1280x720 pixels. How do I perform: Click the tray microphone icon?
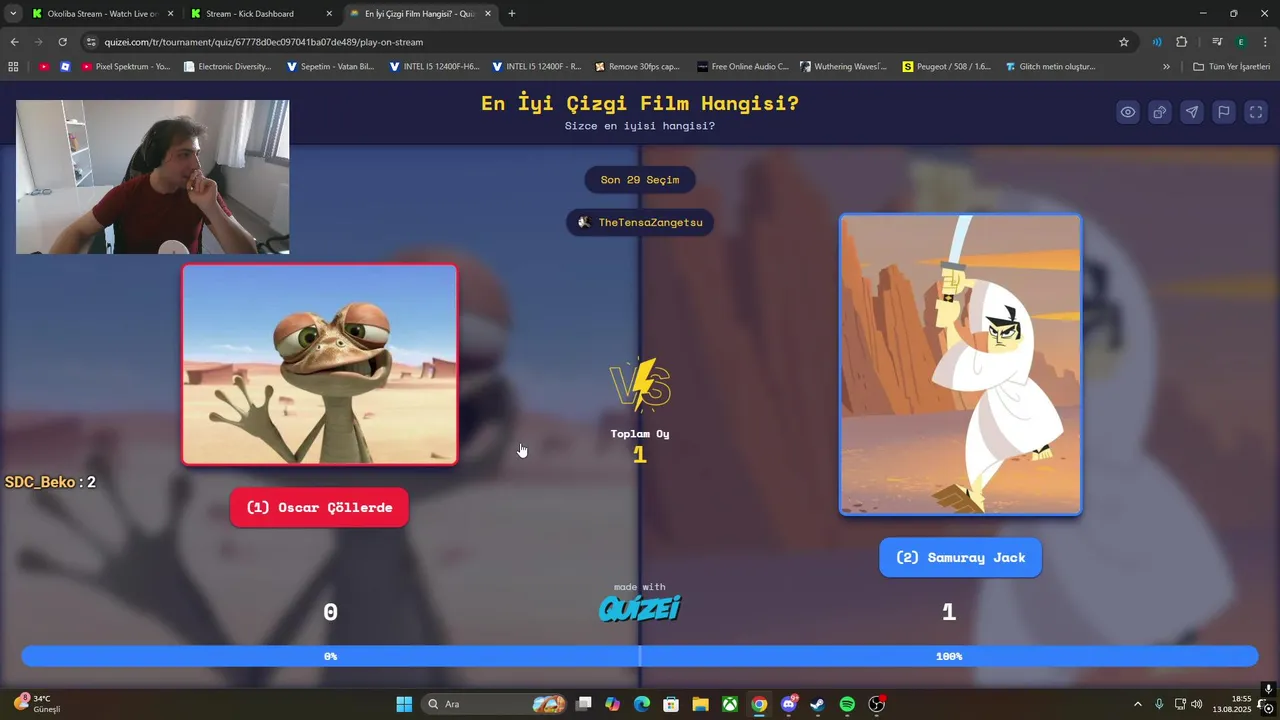coord(1159,704)
